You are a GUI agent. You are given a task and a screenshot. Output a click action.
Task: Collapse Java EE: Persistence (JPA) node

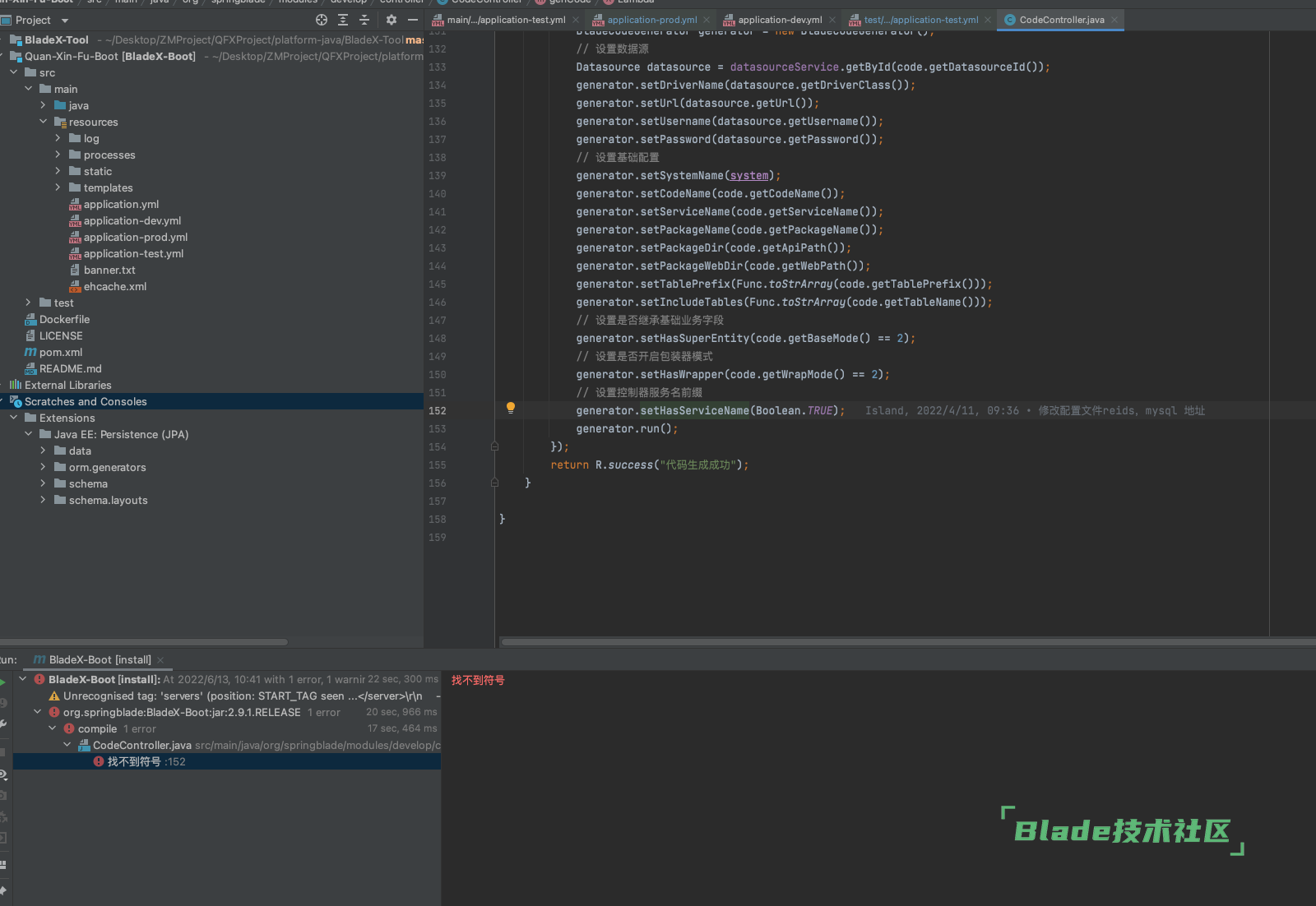pyautogui.click(x=29, y=434)
